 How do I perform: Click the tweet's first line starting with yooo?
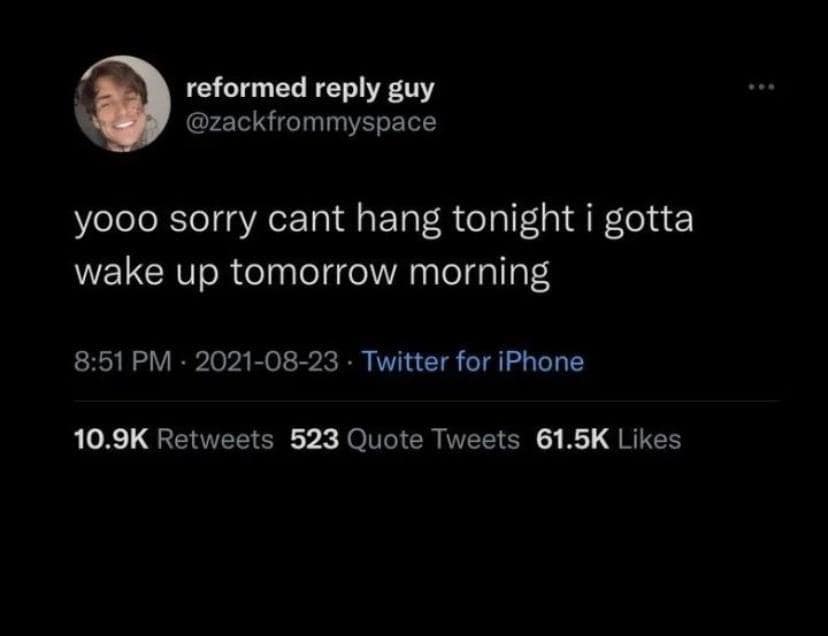pyautogui.click(x=384, y=219)
